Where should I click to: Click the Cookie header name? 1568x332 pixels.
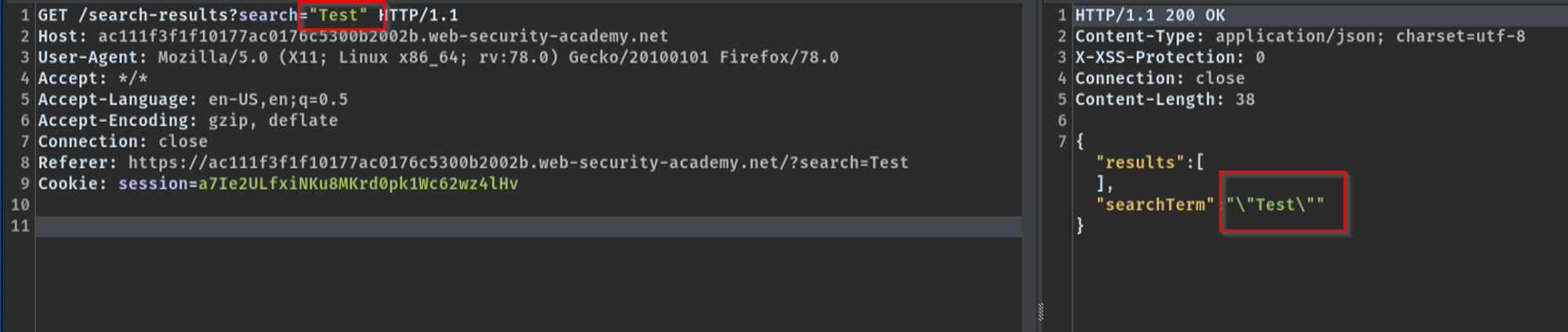pyautogui.click(x=71, y=184)
